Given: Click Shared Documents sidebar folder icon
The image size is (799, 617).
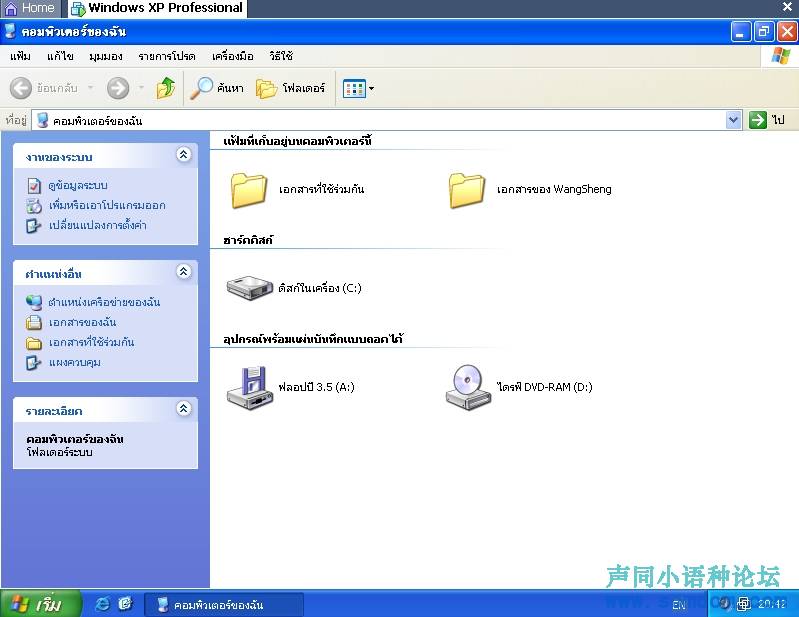Looking at the screenshot, I should tap(34, 343).
